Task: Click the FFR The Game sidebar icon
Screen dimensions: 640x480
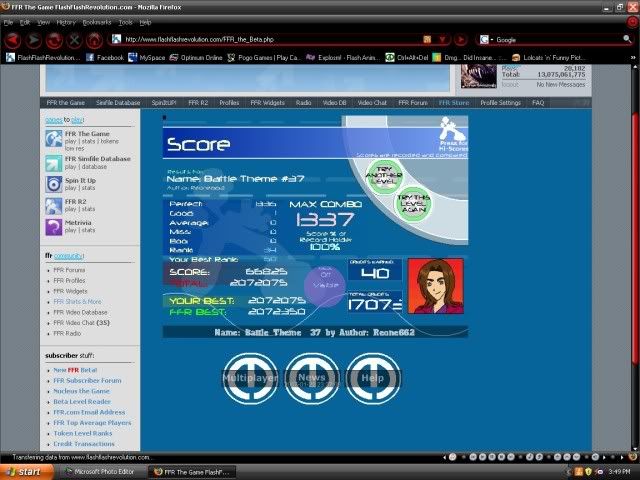Action: pos(53,140)
